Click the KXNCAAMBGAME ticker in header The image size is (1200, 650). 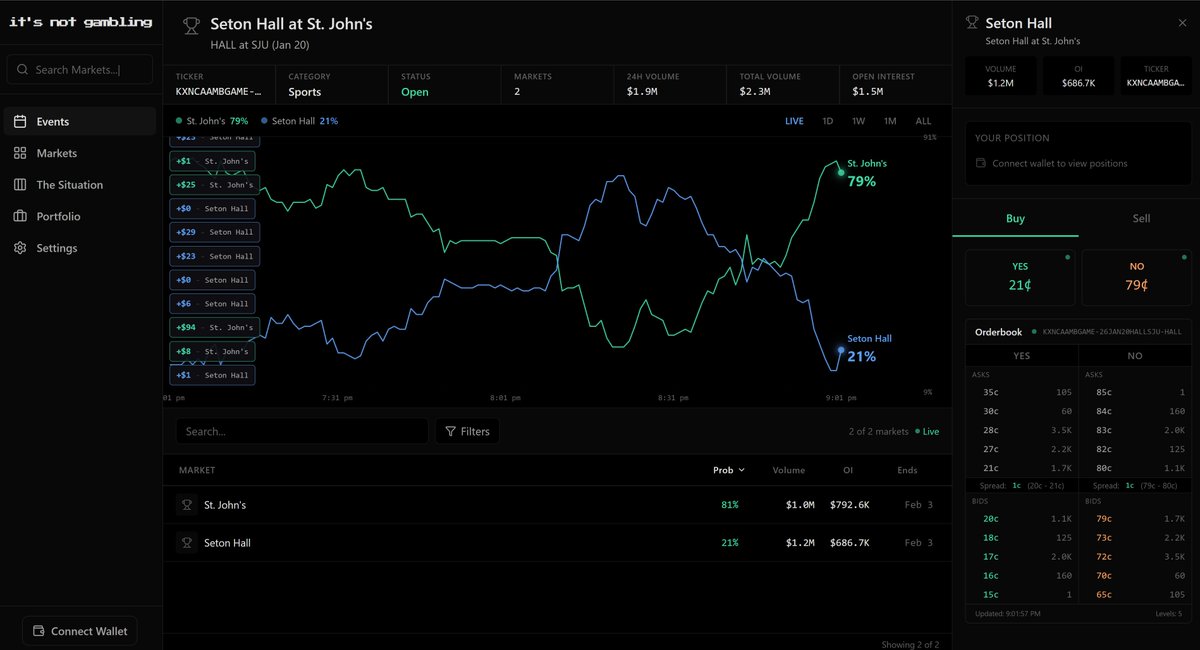219,92
